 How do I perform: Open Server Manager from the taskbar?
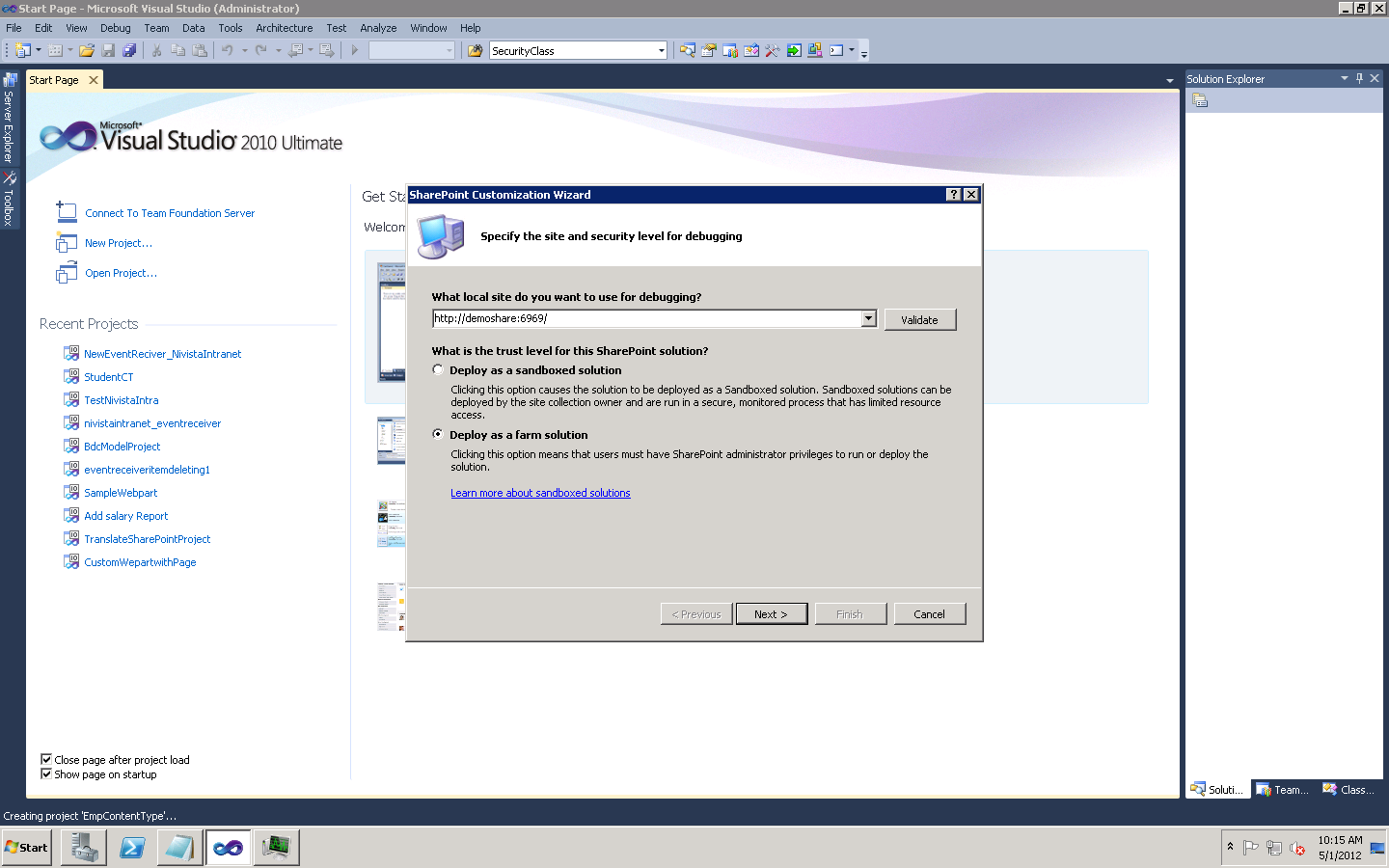(84, 848)
